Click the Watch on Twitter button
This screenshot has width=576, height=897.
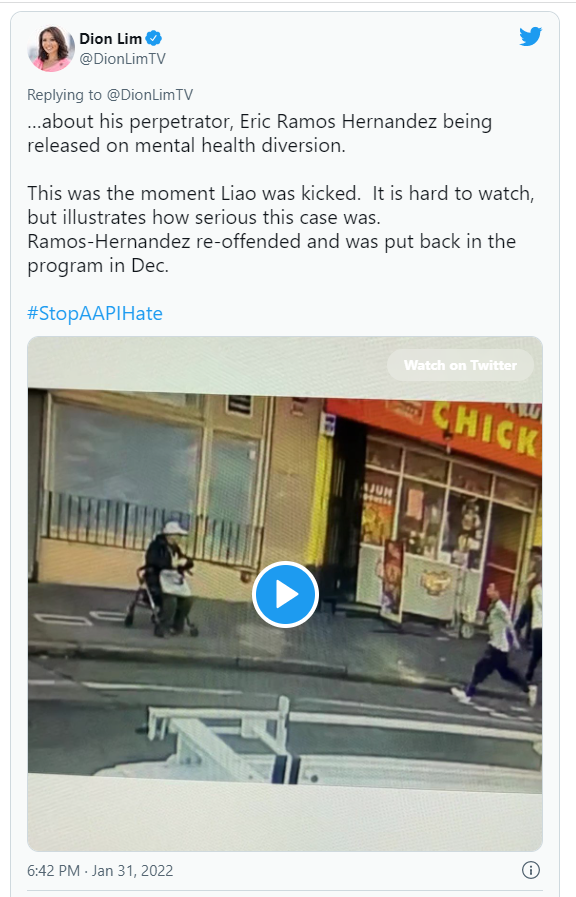(460, 365)
